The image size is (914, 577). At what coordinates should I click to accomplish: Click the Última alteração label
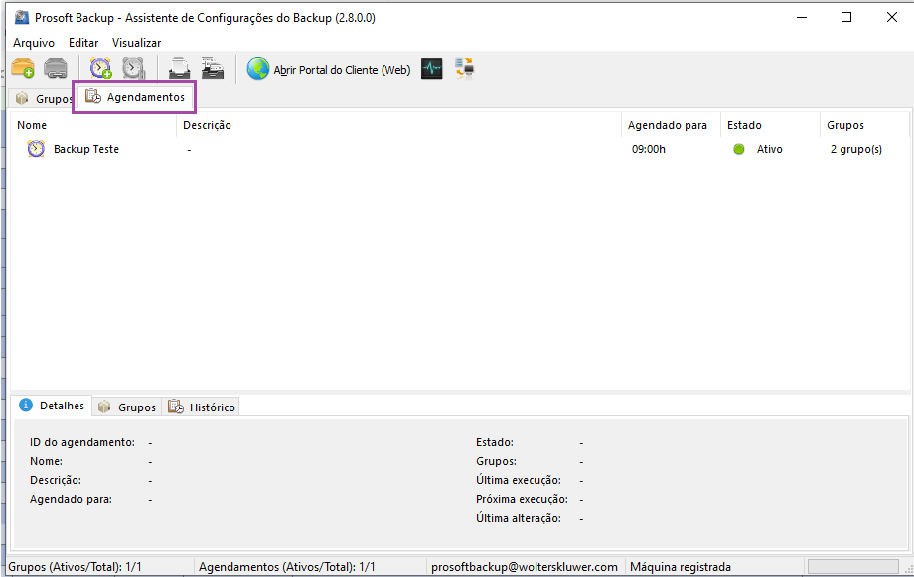[x=518, y=518]
